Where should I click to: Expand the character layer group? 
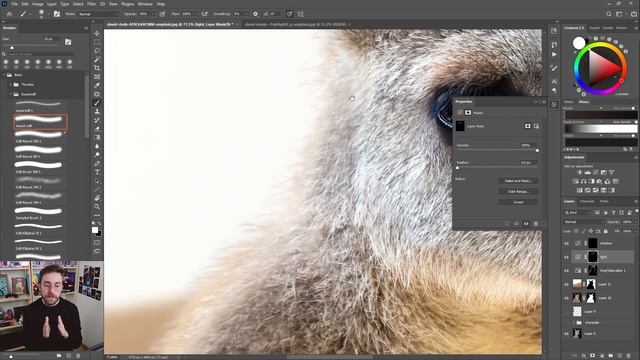point(573,322)
